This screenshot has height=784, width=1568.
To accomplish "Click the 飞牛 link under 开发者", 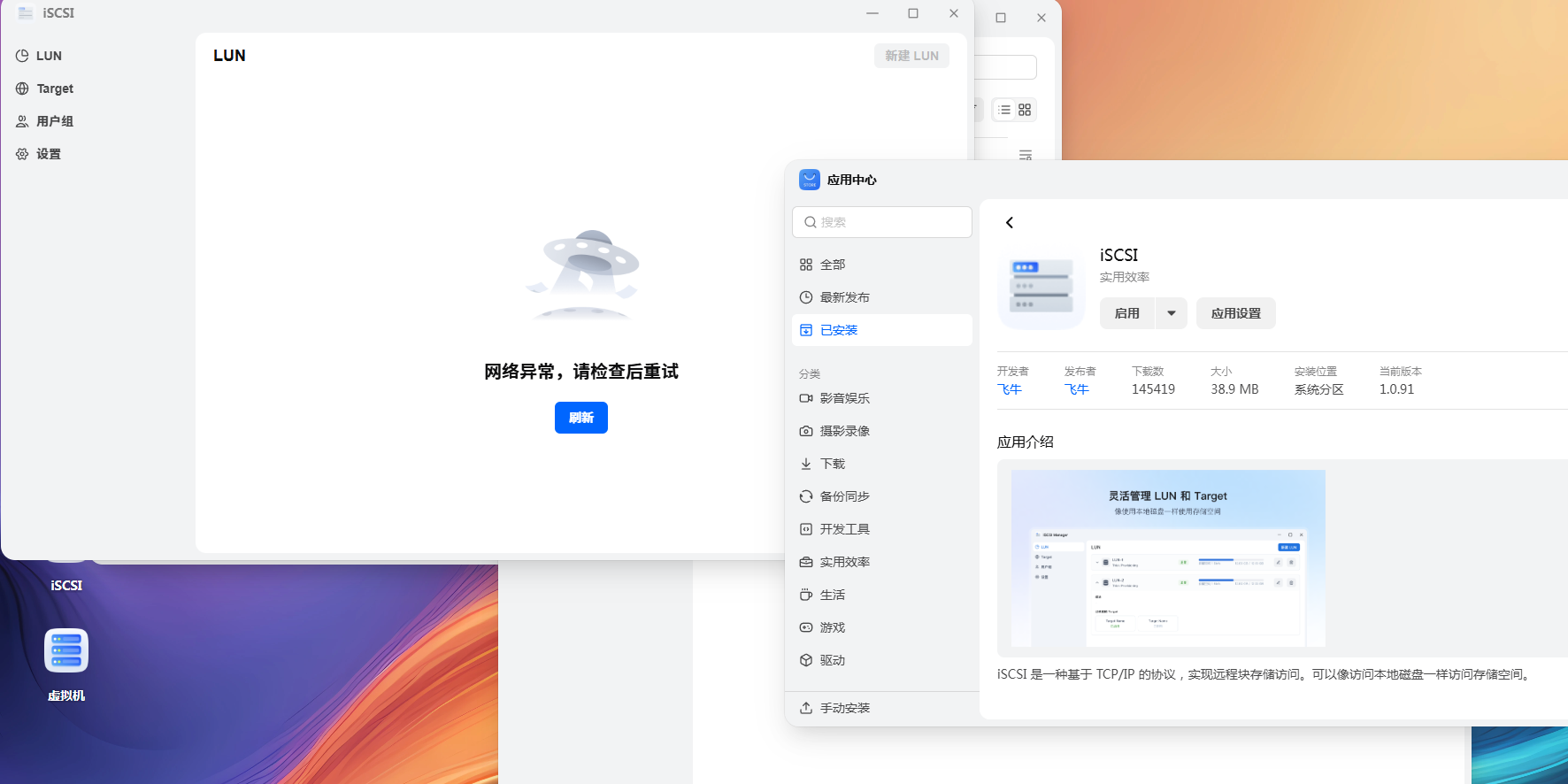I will 1010,389.
